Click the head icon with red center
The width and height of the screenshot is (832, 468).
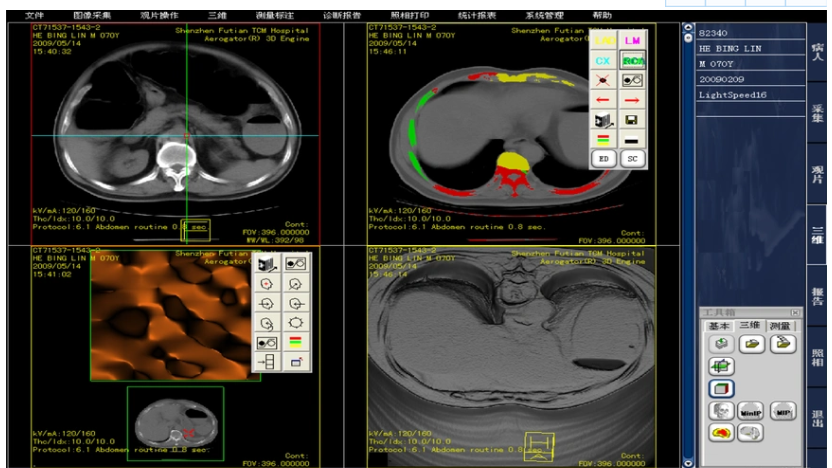[267, 284]
